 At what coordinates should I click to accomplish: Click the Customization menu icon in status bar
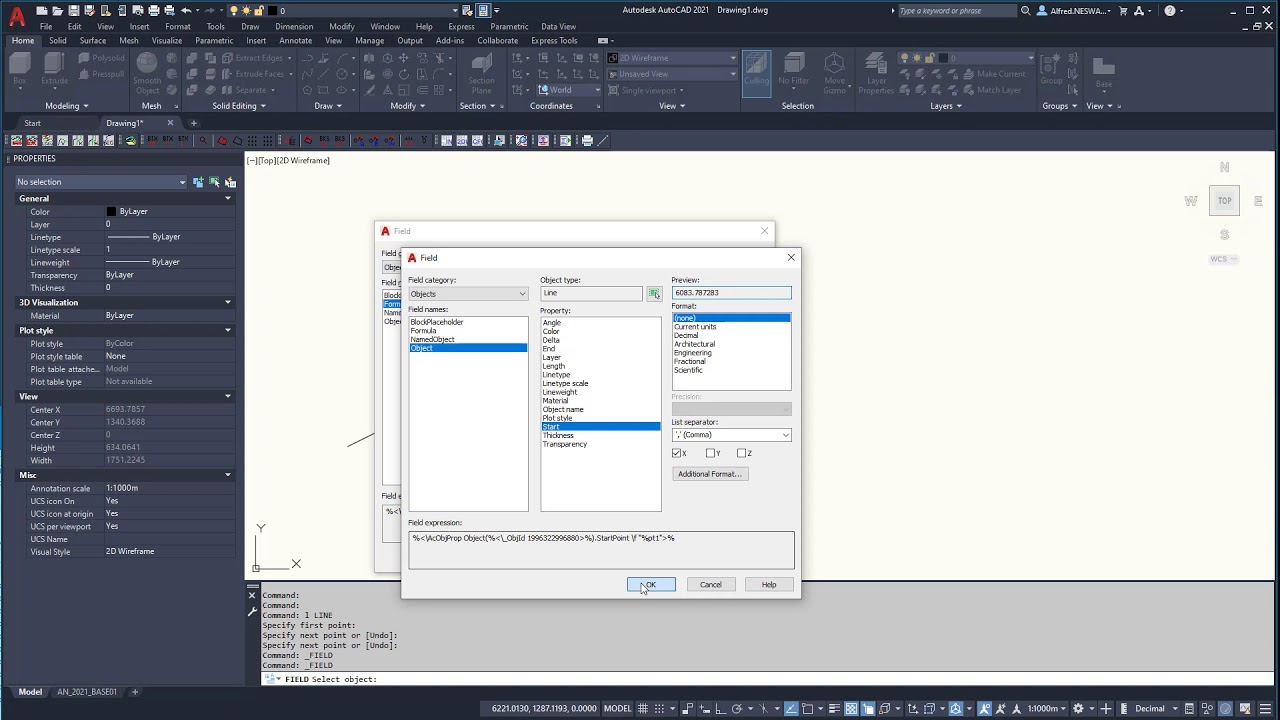[1266, 709]
